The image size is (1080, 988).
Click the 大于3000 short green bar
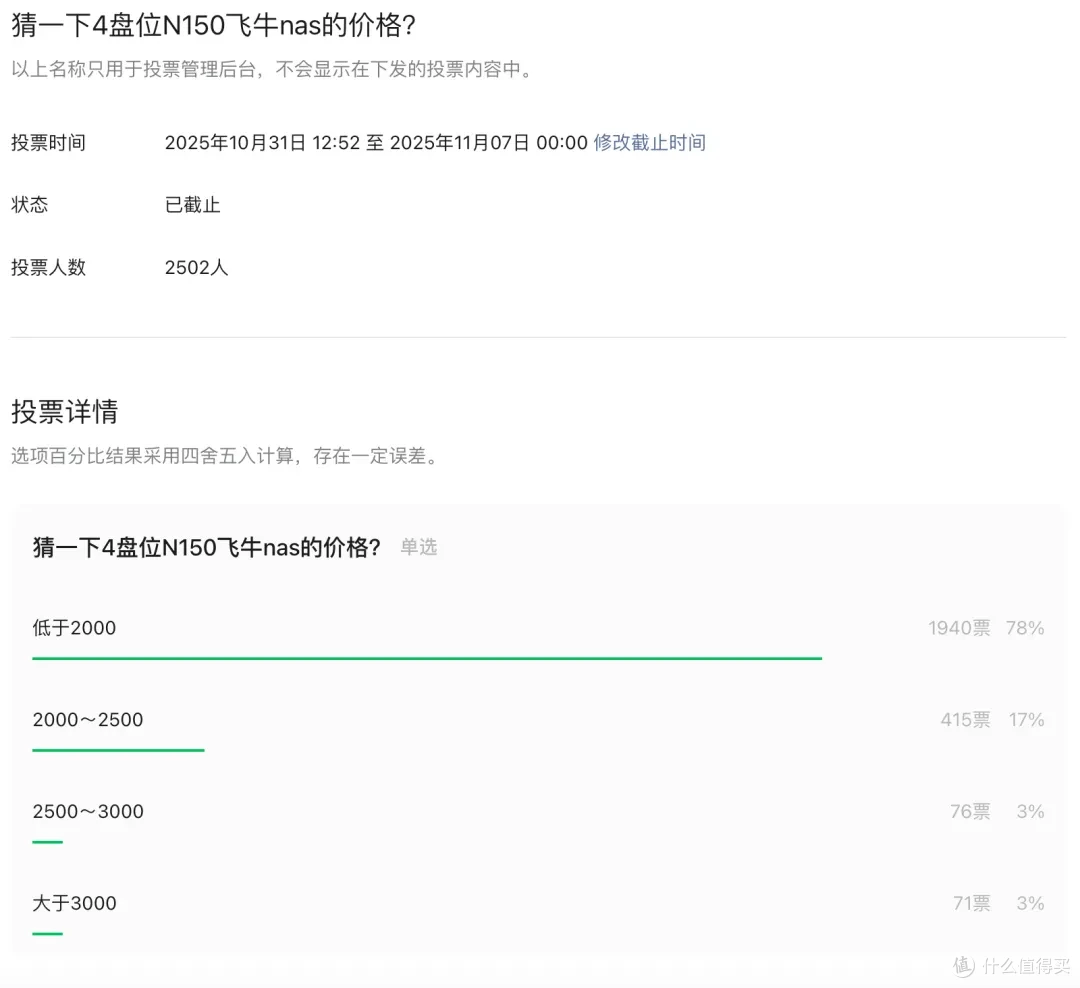48,934
